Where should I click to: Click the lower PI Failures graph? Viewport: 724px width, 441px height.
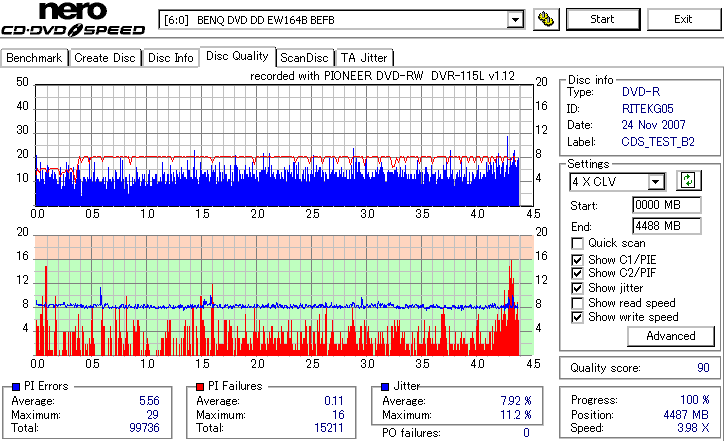(x=284, y=296)
